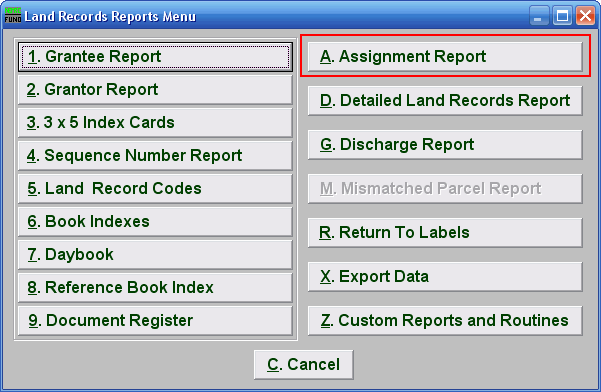Image resolution: width=601 pixels, height=392 pixels.
Task: Maximize the Land Records Reports Menu window
Action: pos(562,16)
